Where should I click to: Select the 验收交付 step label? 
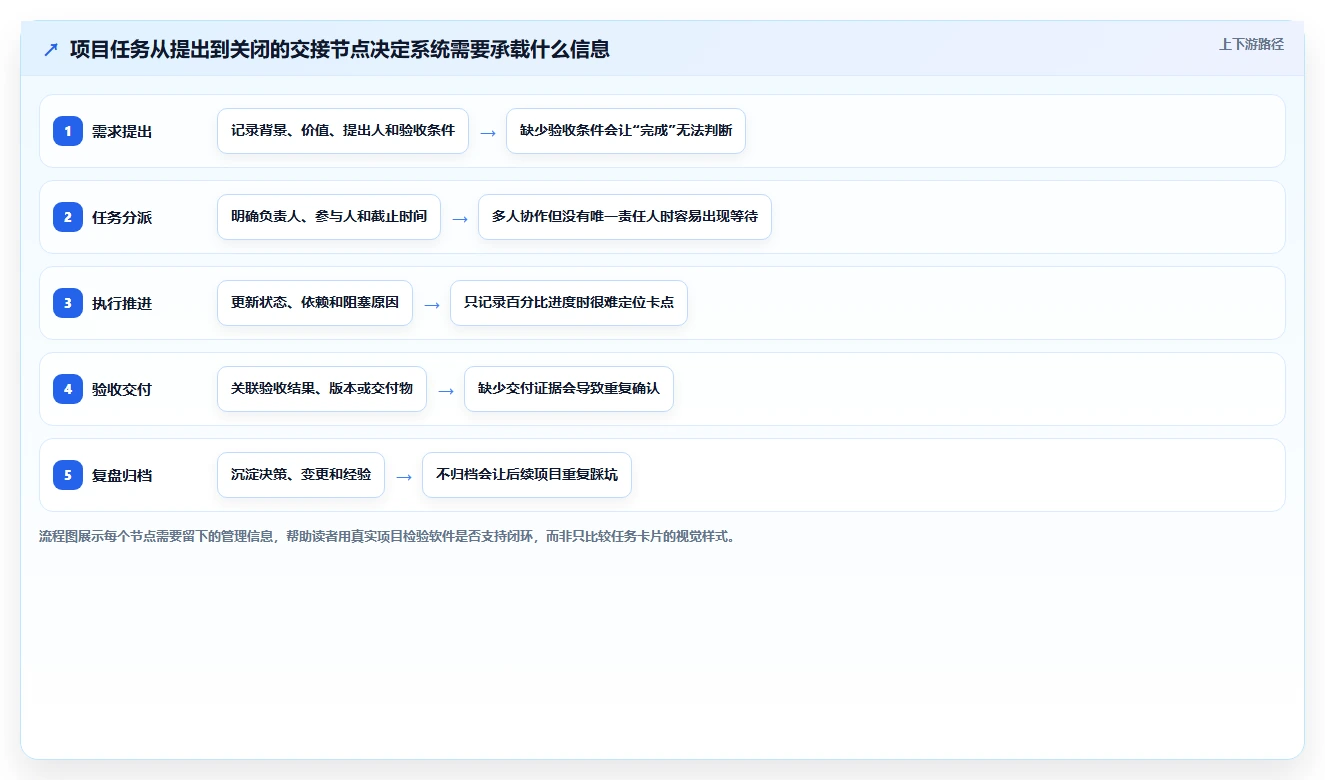[122, 389]
